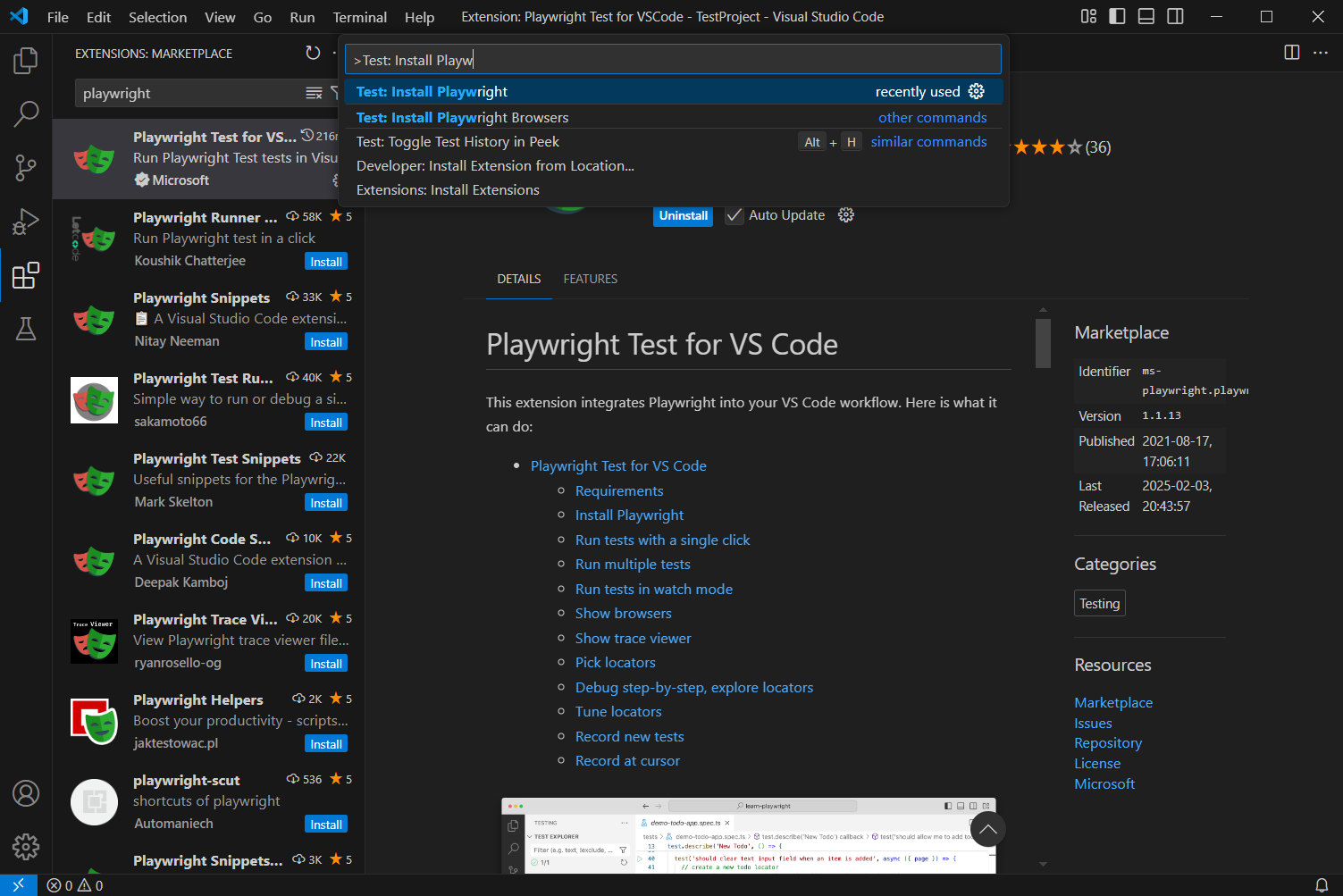
Task: Uncheck the Auto Update checkbox
Action: pos(734,215)
